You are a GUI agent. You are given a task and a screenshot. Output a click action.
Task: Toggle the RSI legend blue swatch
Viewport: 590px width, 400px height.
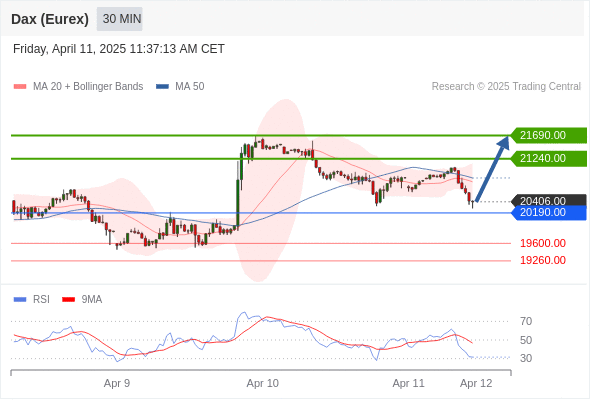(x=20, y=300)
